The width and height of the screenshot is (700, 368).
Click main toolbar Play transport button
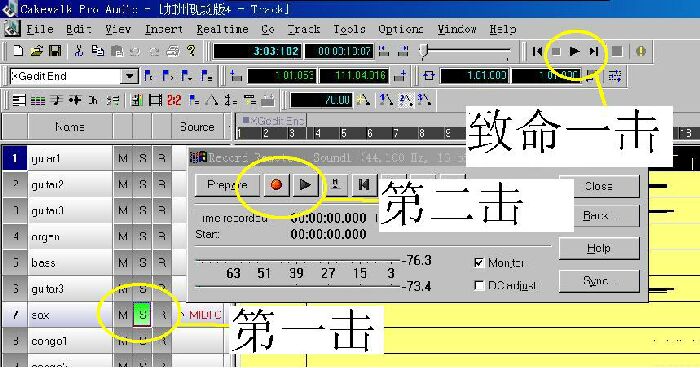click(x=575, y=51)
